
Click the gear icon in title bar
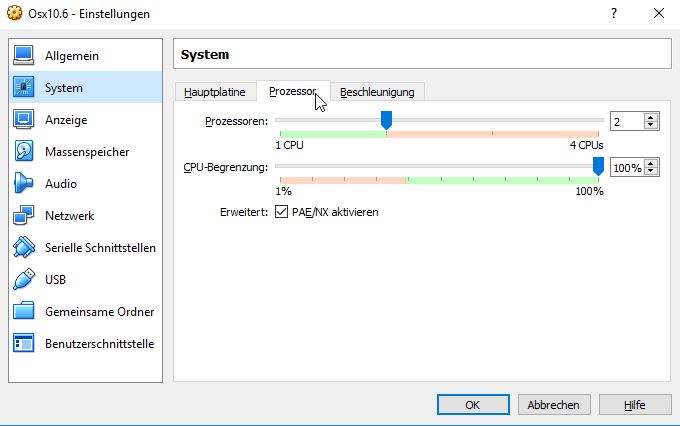(14, 13)
